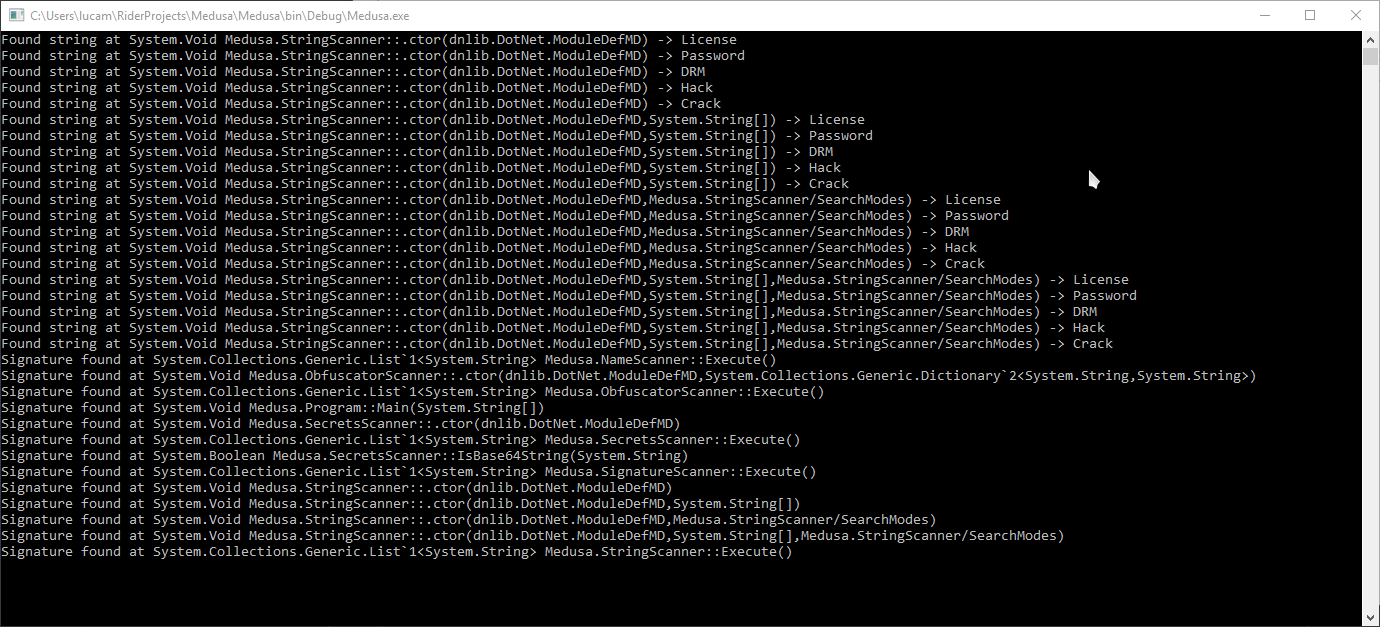Select the Program::Main(System.String[]) signature line
Screen dimensions: 1380x627
click(272, 408)
